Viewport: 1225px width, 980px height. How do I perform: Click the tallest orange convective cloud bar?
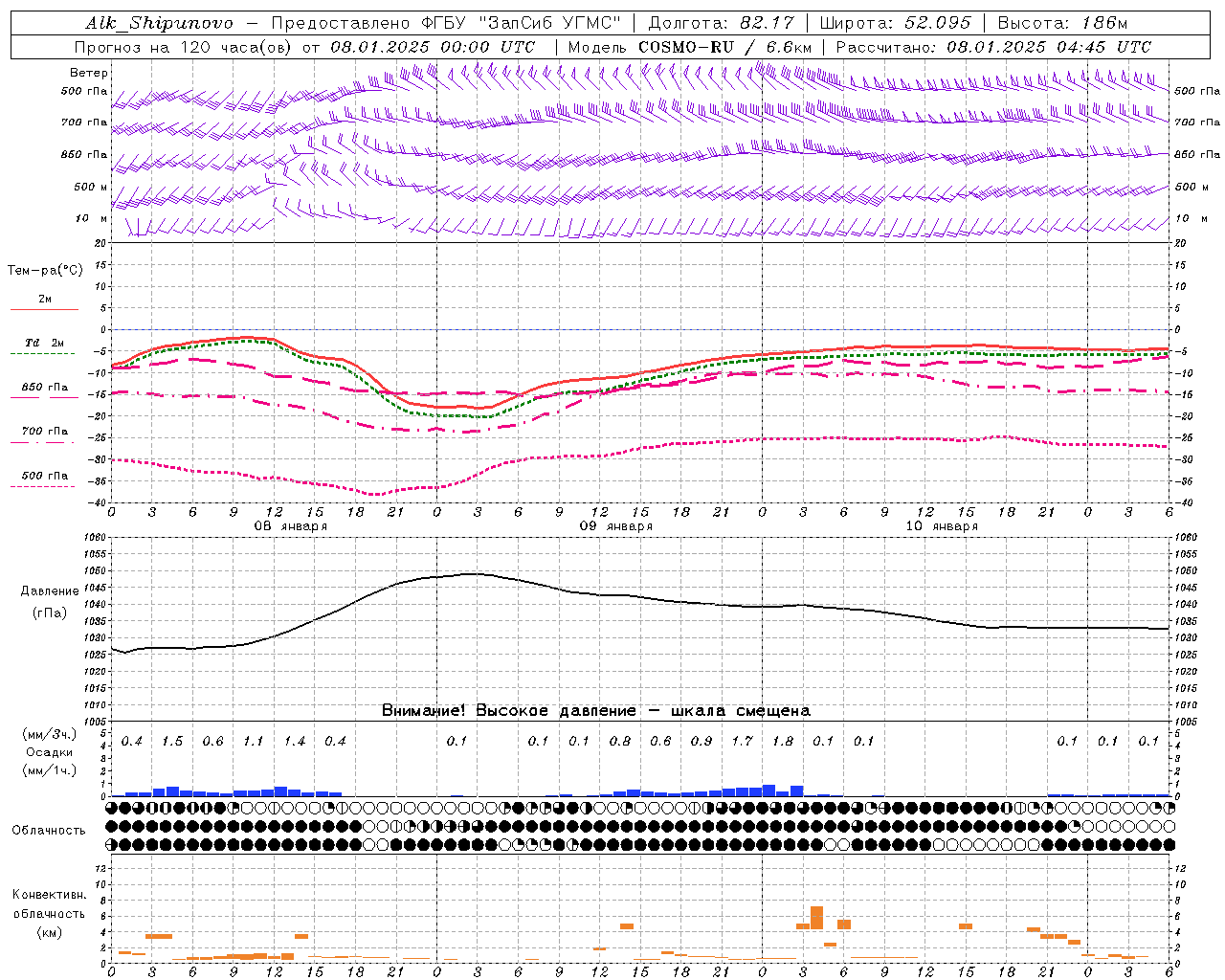816,917
